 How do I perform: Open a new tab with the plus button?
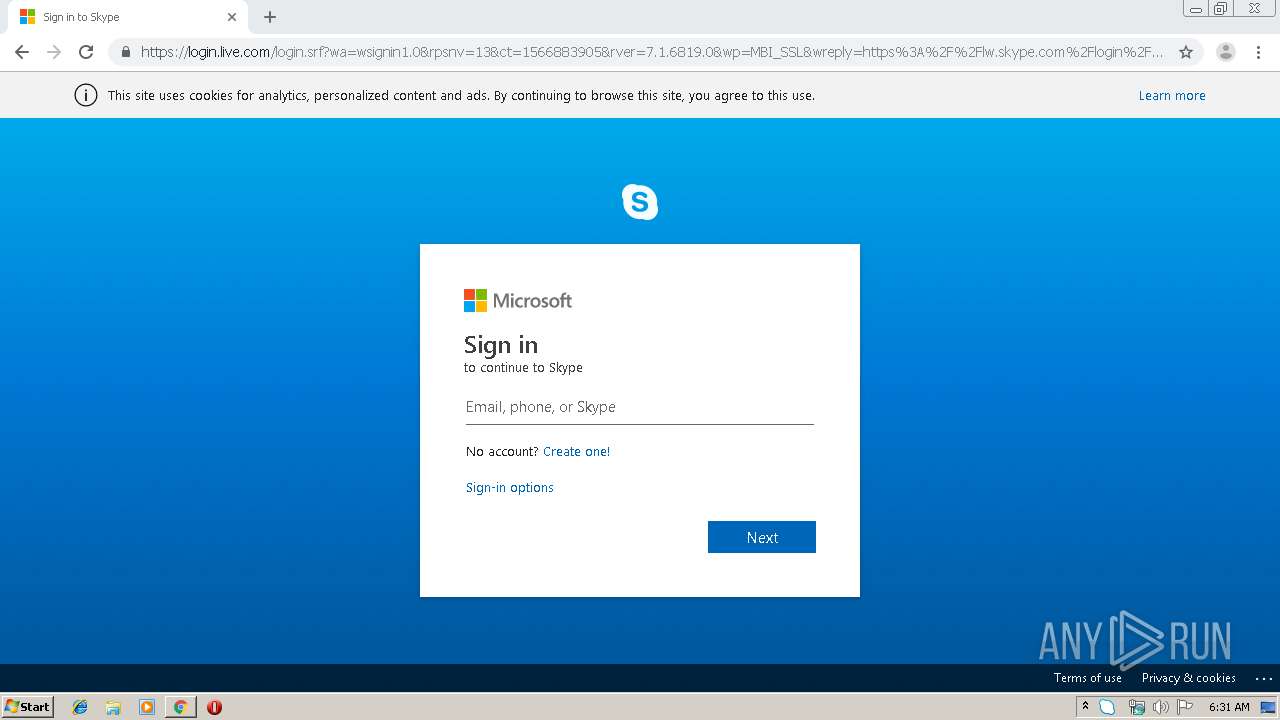click(x=270, y=17)
